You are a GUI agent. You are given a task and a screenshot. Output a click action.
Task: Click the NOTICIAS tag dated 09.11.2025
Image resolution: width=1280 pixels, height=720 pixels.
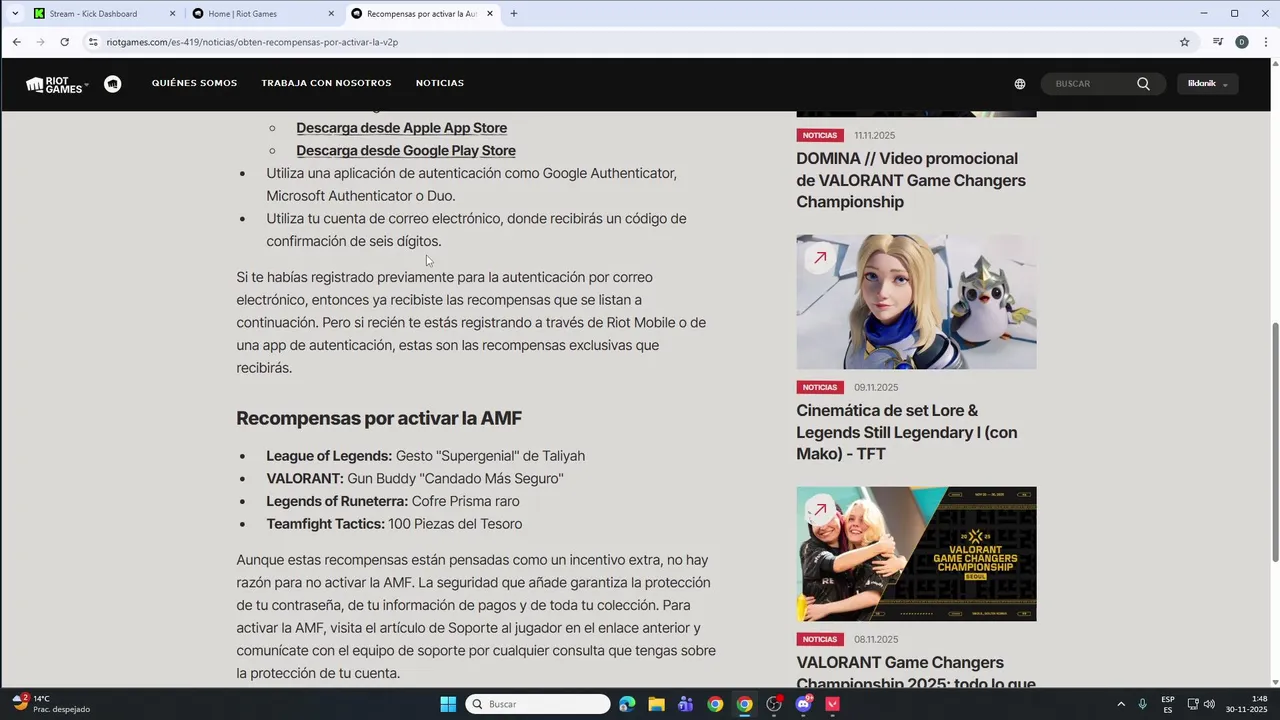[819, 387]
